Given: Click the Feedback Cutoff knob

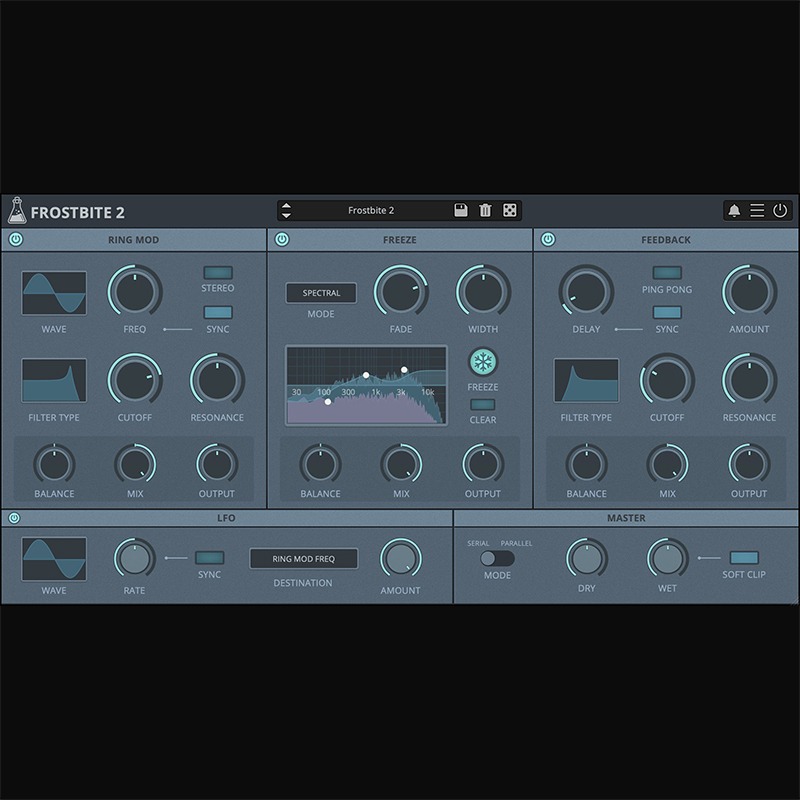Looking at the screenshot, I should click(x=667, y=380).
